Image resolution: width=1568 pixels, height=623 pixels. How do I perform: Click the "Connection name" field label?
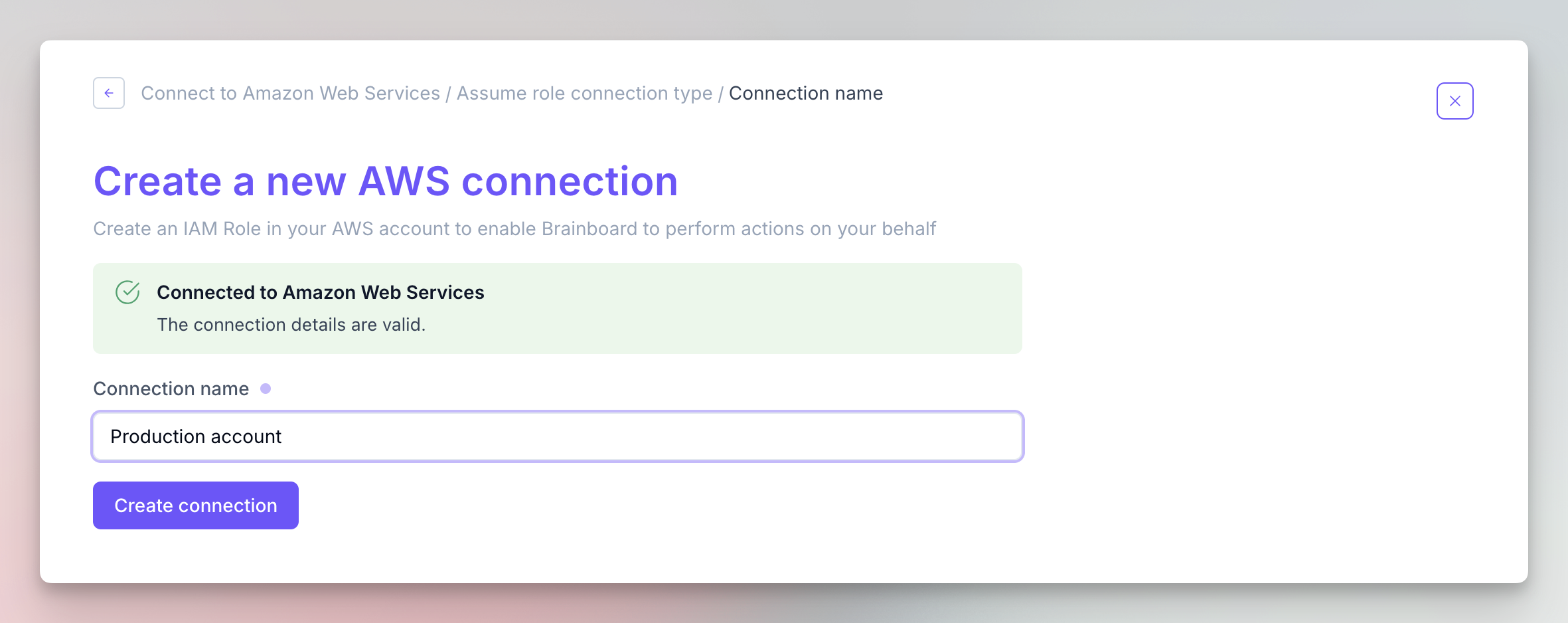point(171,389)
